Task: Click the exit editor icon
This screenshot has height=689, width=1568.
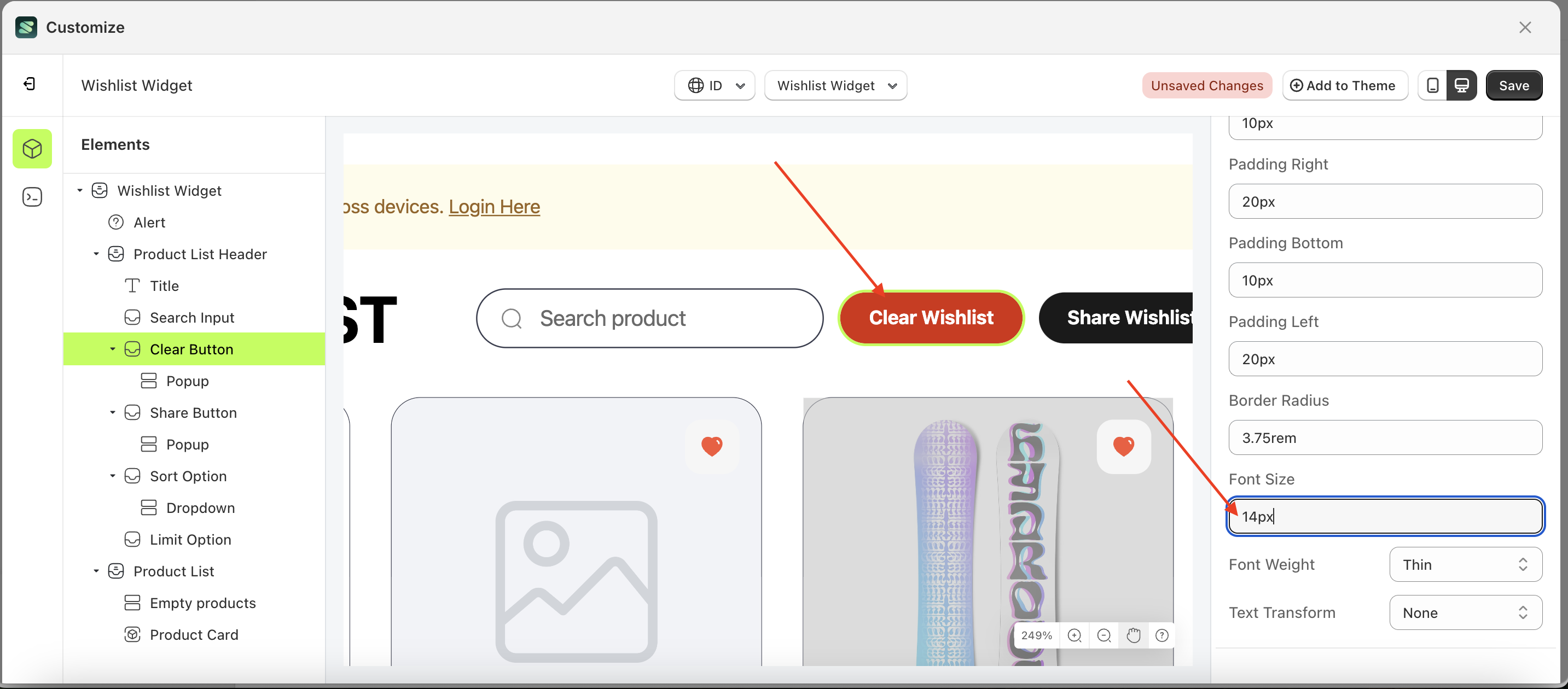Action: coord(29,84)
